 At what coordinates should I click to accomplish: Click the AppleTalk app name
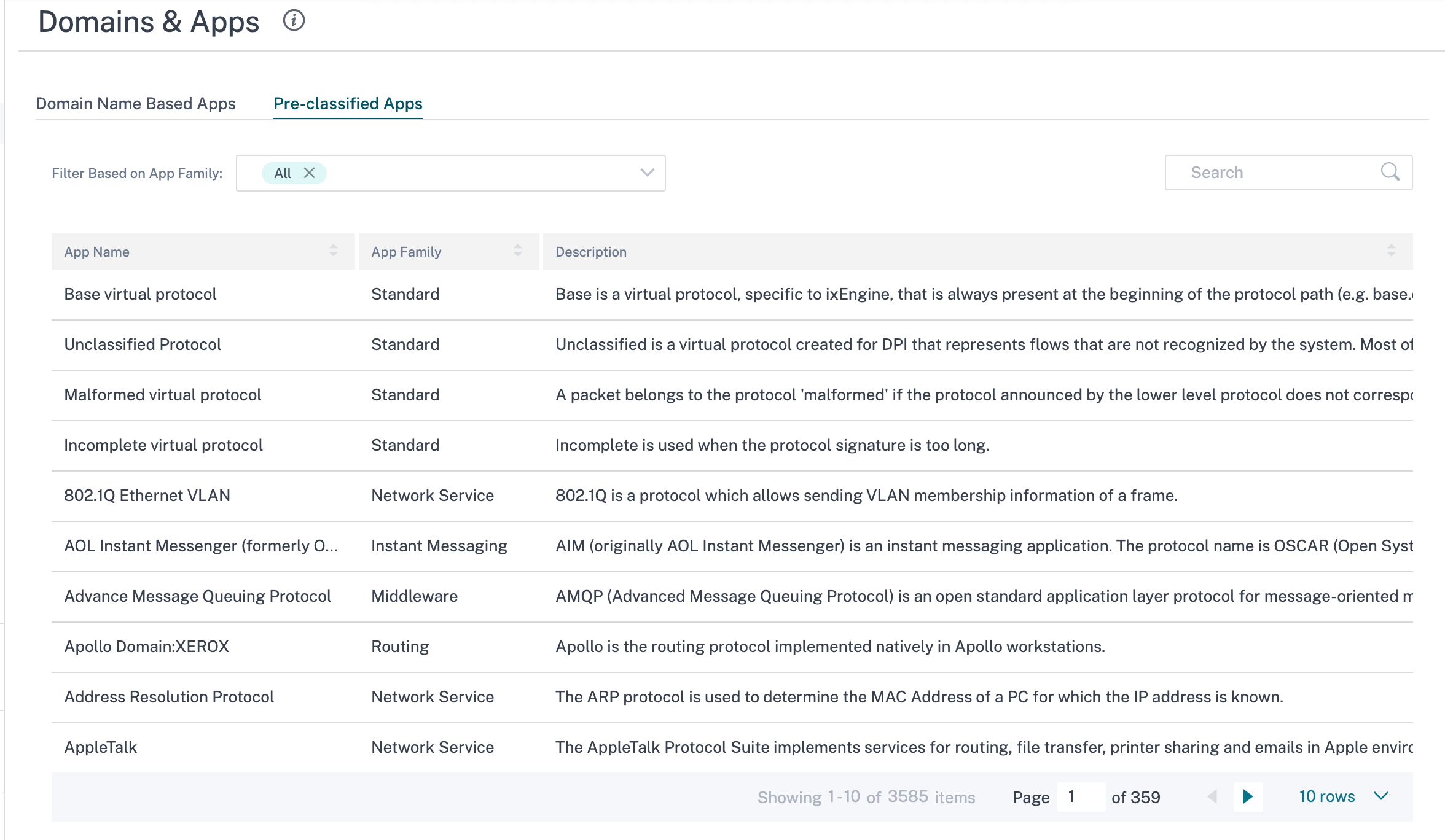point(101,747)
